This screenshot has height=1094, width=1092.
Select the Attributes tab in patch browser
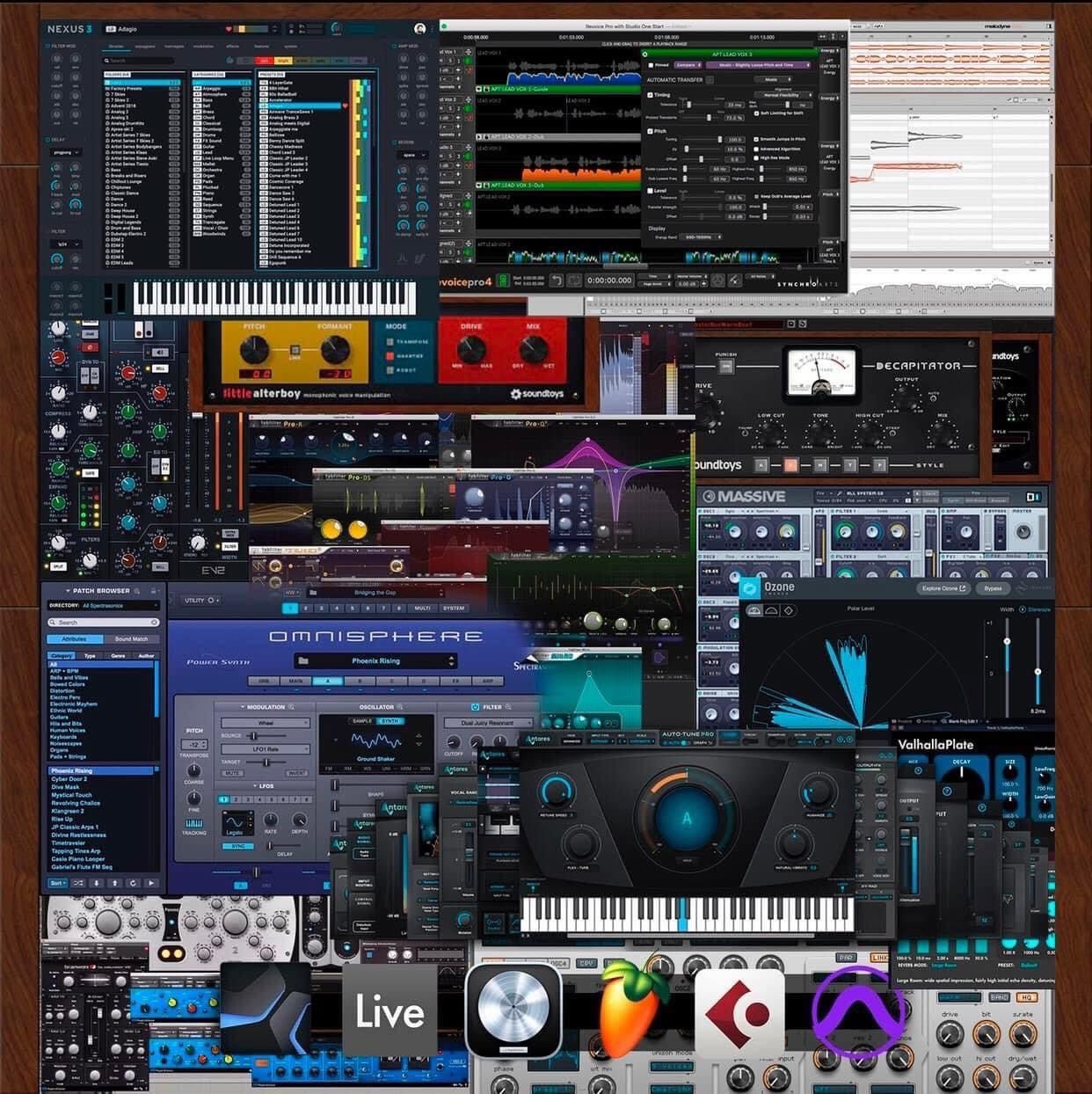tap(75, 639)
